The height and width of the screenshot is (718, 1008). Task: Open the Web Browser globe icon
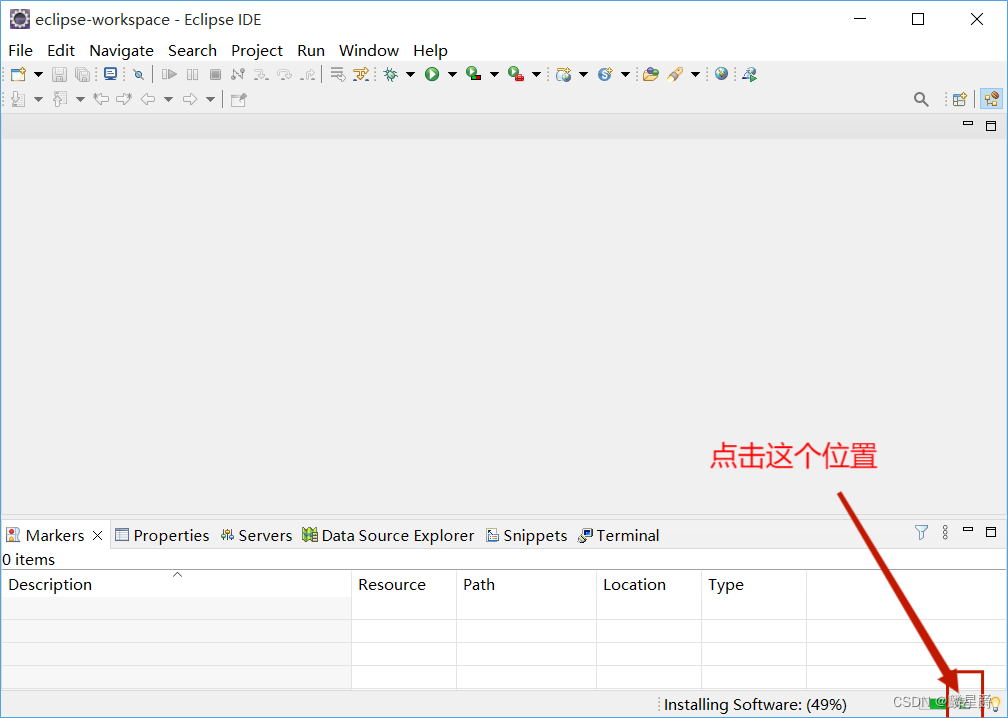pyautogui.click(x=721, y=74)
